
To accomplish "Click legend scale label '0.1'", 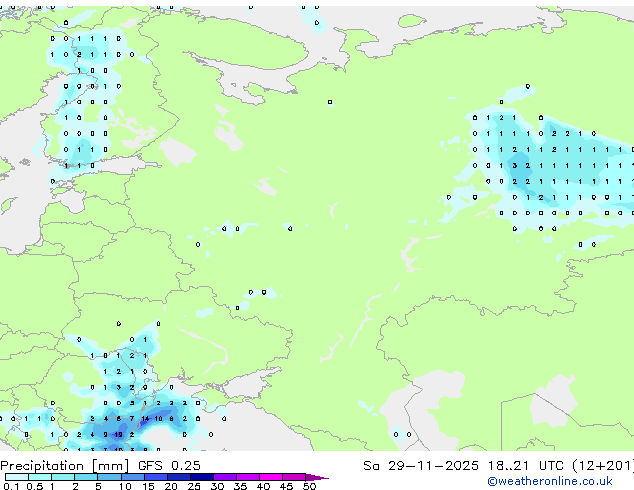I will [11, 486].
